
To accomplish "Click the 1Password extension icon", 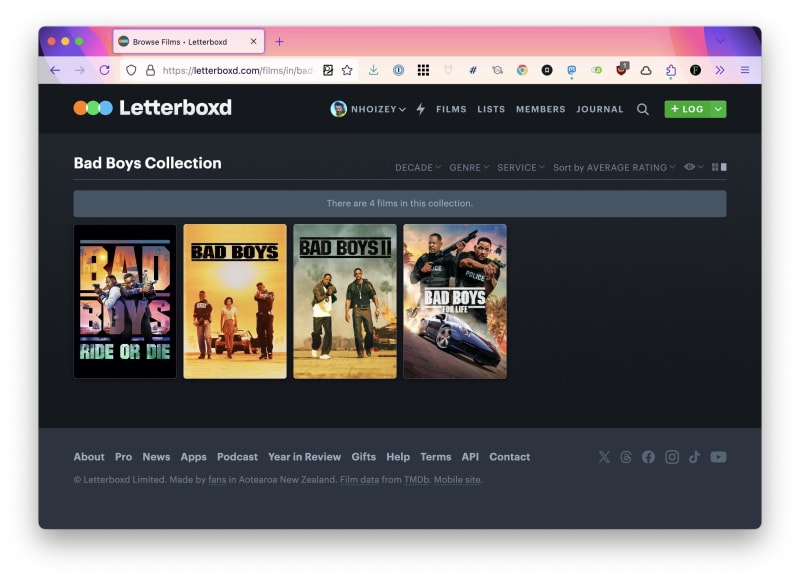I will pos(398,70).
